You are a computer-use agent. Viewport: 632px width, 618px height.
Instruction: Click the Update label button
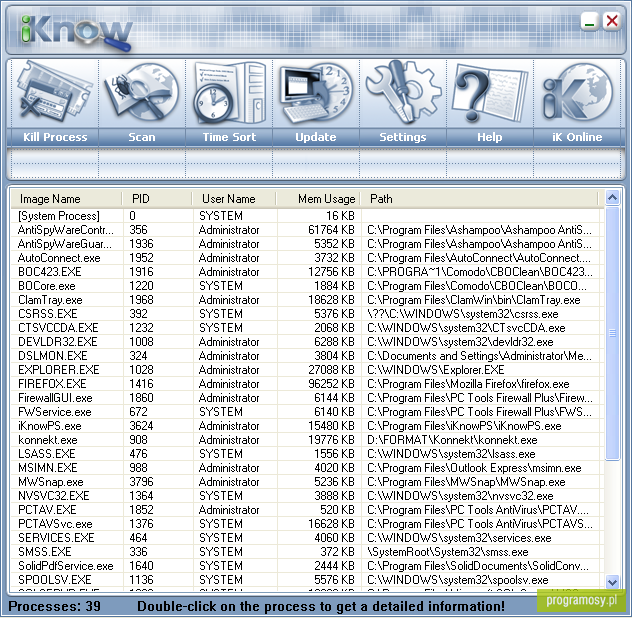(x=316, y=137)
